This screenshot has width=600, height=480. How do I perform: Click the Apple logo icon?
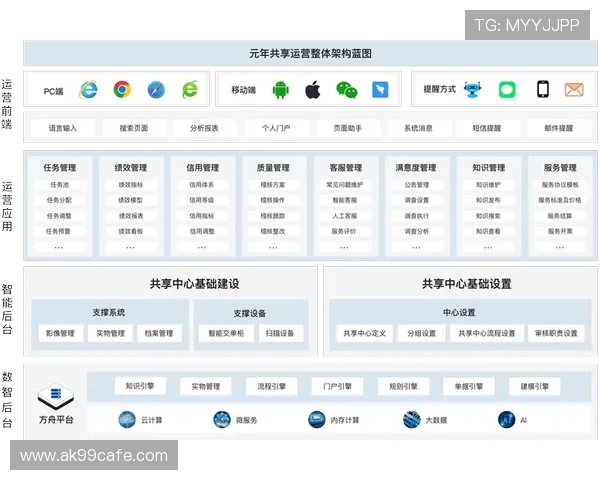(313, 90)
